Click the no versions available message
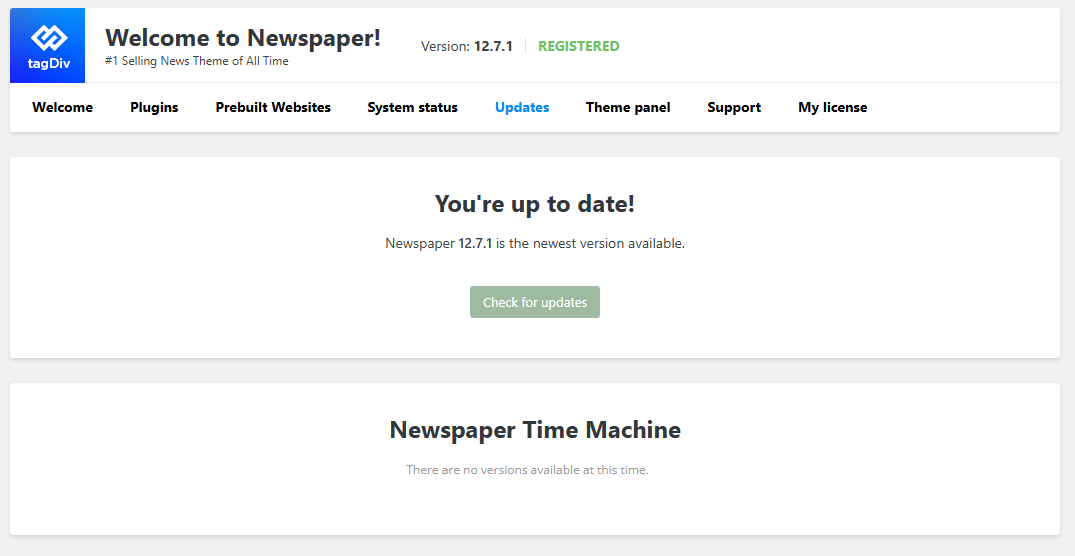This screenshot has width=1075, height=556. tap(527, 470)
